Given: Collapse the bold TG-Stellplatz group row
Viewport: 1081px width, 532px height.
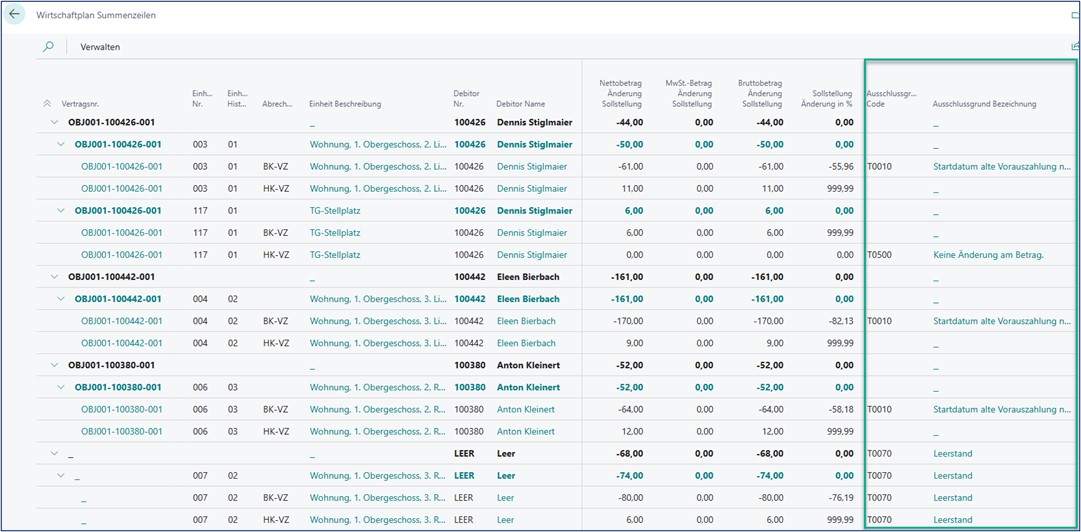Looking at the screenshot, I should point(62,211).
